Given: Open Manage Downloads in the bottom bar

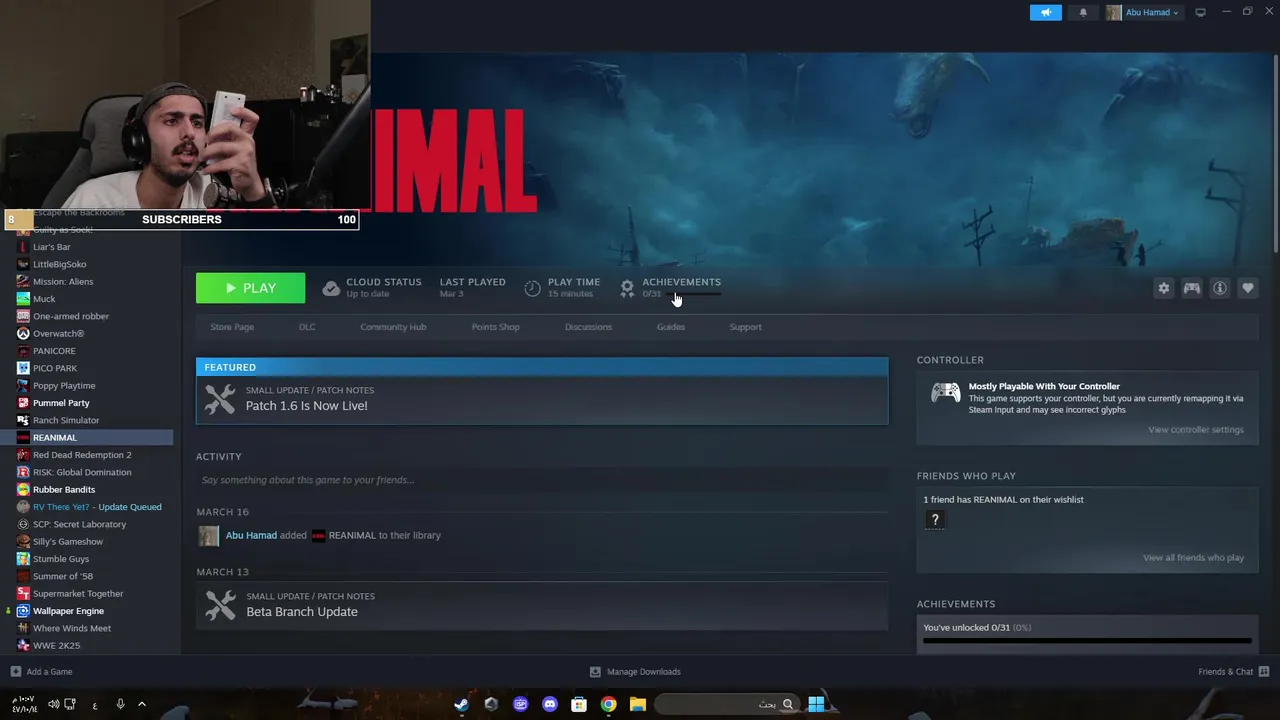Looking at the screenshot, I should [635, 672].
